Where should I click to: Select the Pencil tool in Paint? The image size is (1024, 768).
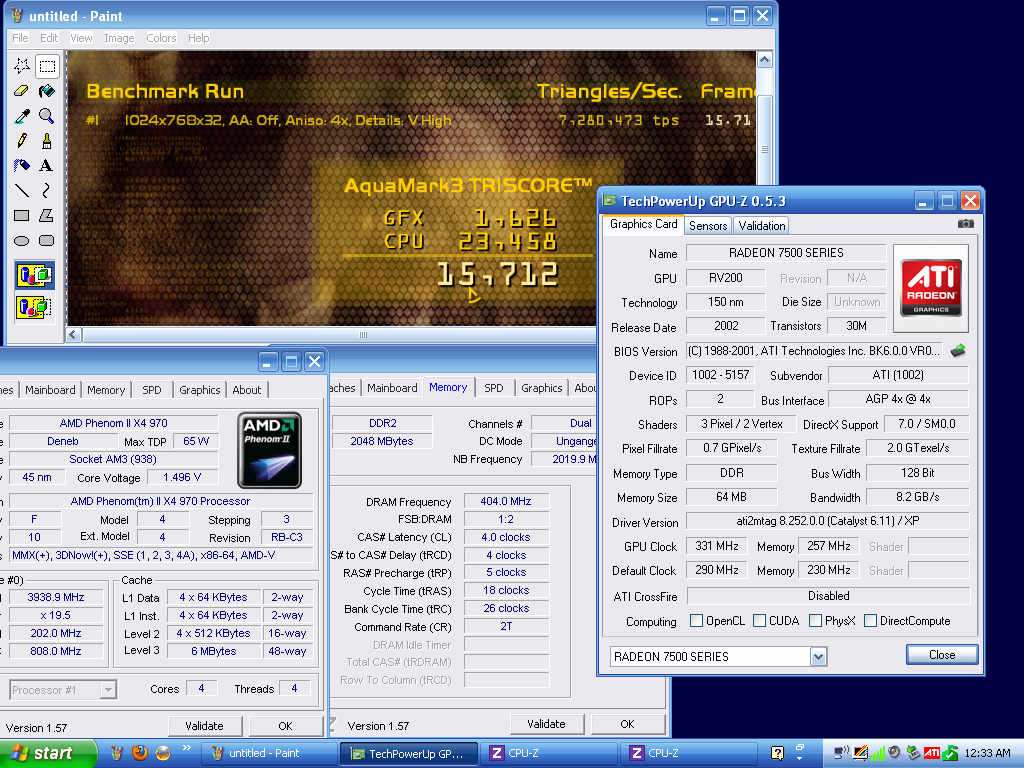coord(22,140)
